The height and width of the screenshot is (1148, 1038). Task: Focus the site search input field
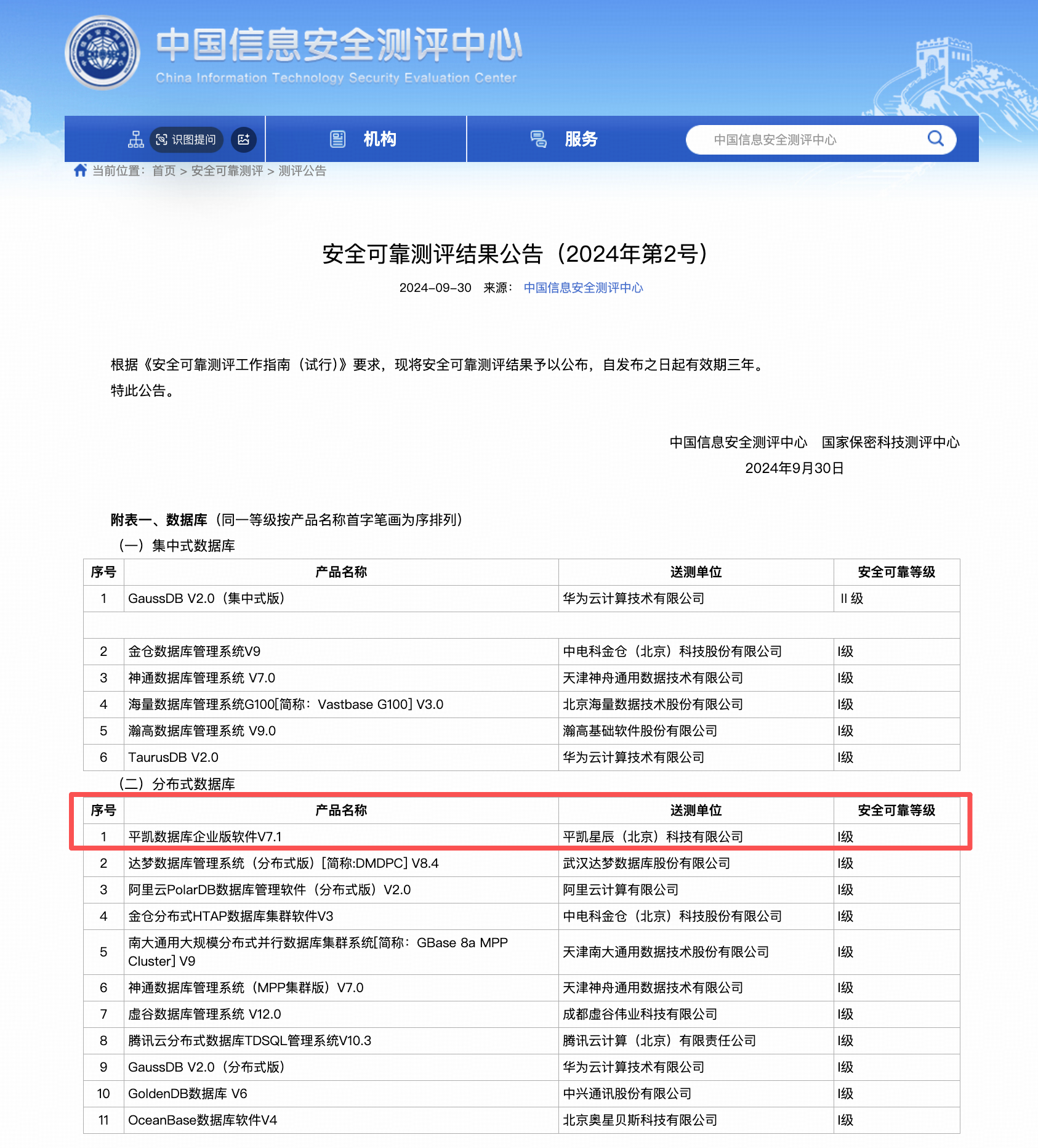pyautogui.click(x=821, y=140)
